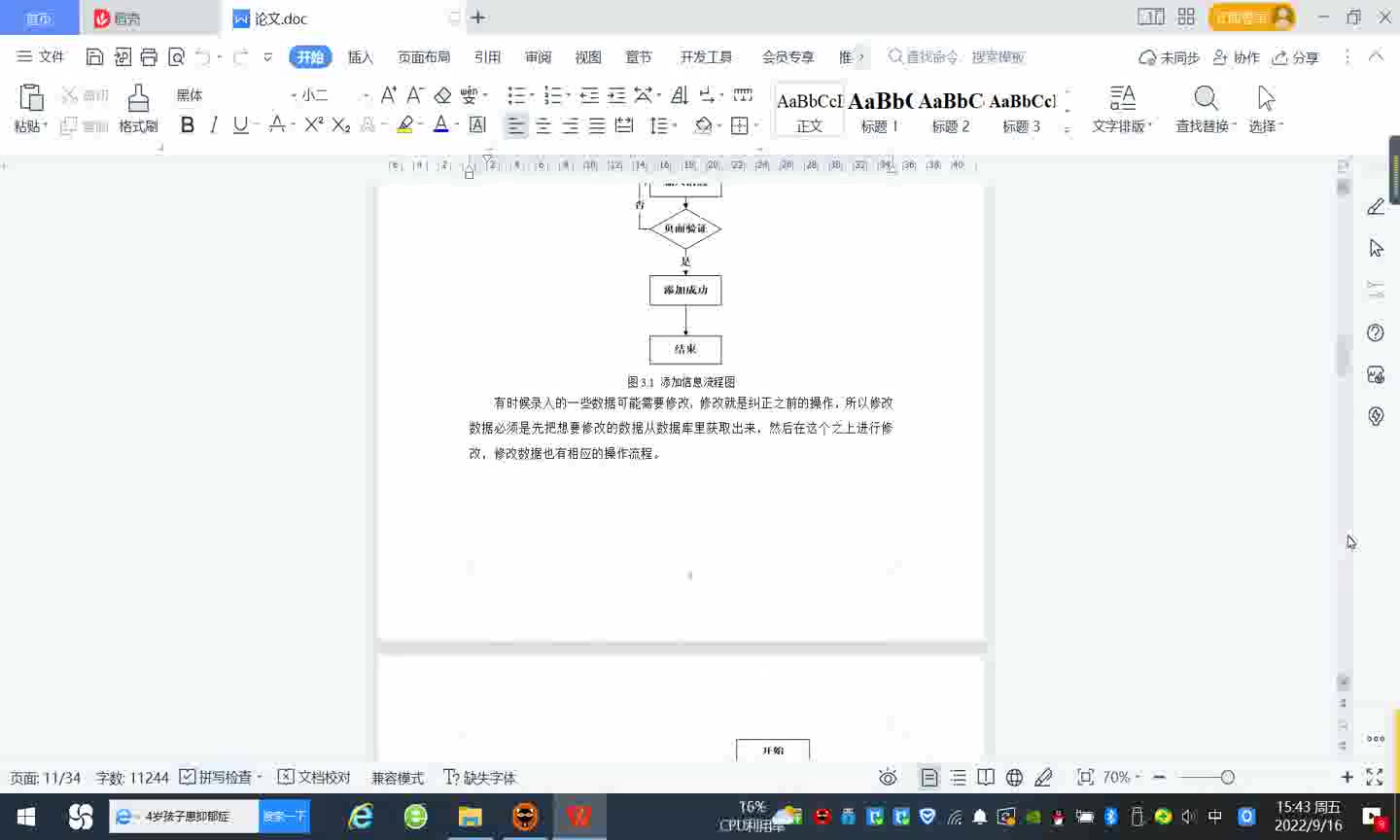Click the vertical scrollbar thumb

coord(1343,356)
